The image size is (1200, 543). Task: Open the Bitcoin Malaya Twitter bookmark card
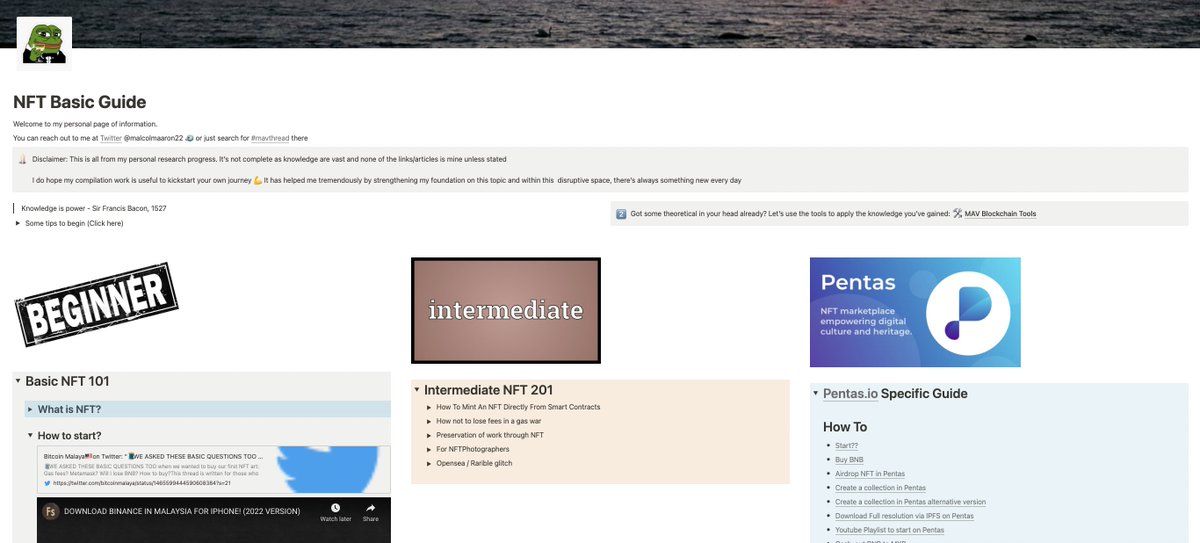[x=212, y=469]
